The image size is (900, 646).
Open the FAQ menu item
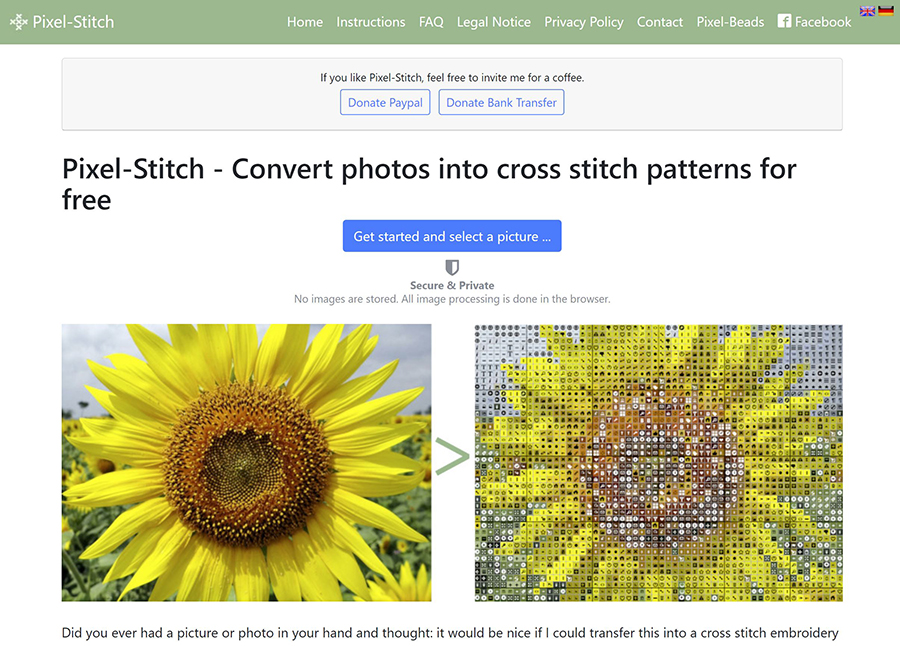431,22
